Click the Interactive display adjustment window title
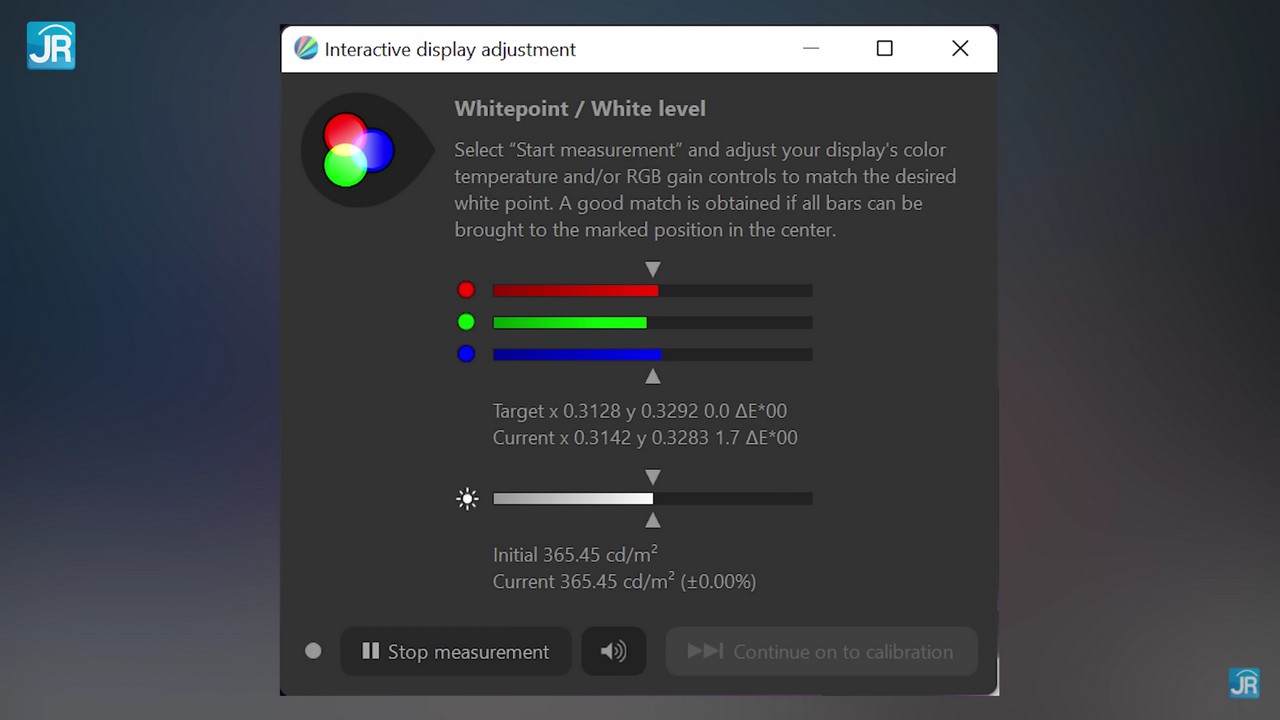Screen dimensions: 1280x720 [450, 49]
